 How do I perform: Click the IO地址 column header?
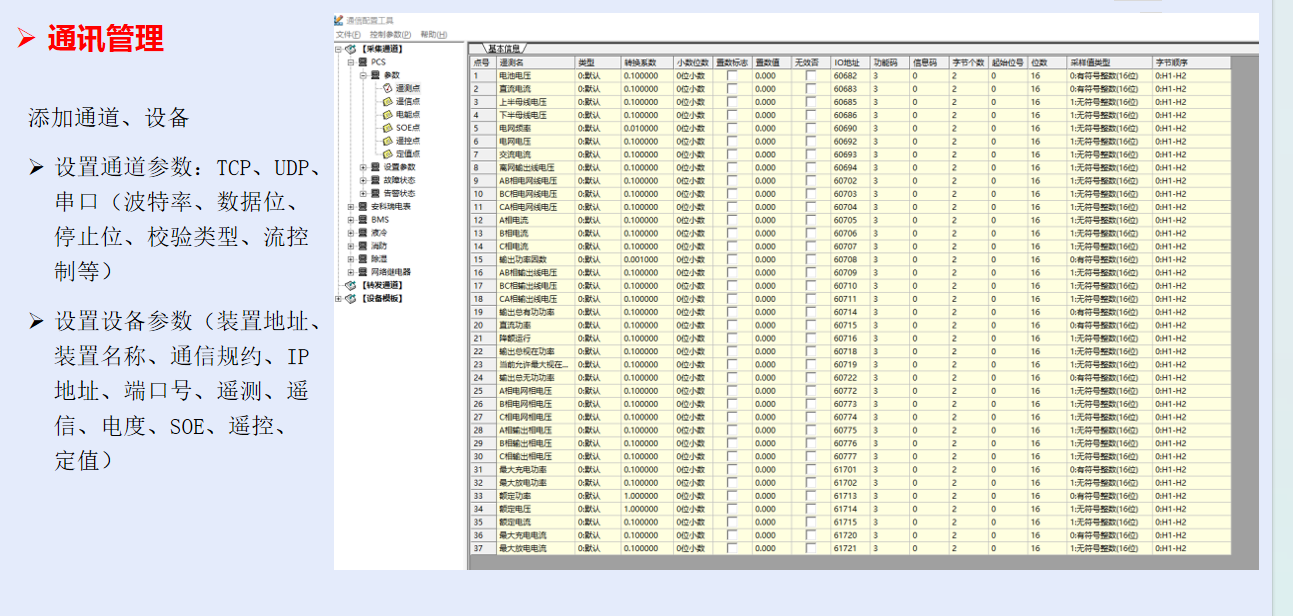coord(850,62)
